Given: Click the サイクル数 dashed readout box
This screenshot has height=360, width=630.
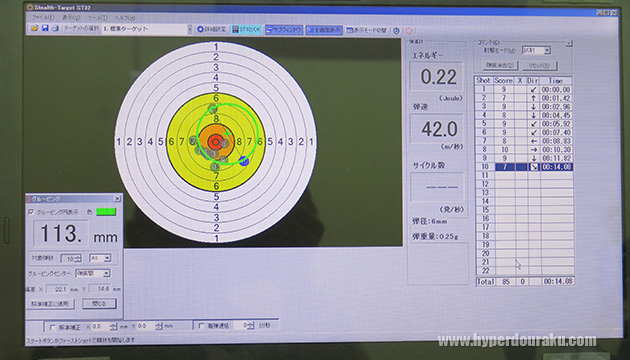Looking at the screenshot, I should point(437,187).
